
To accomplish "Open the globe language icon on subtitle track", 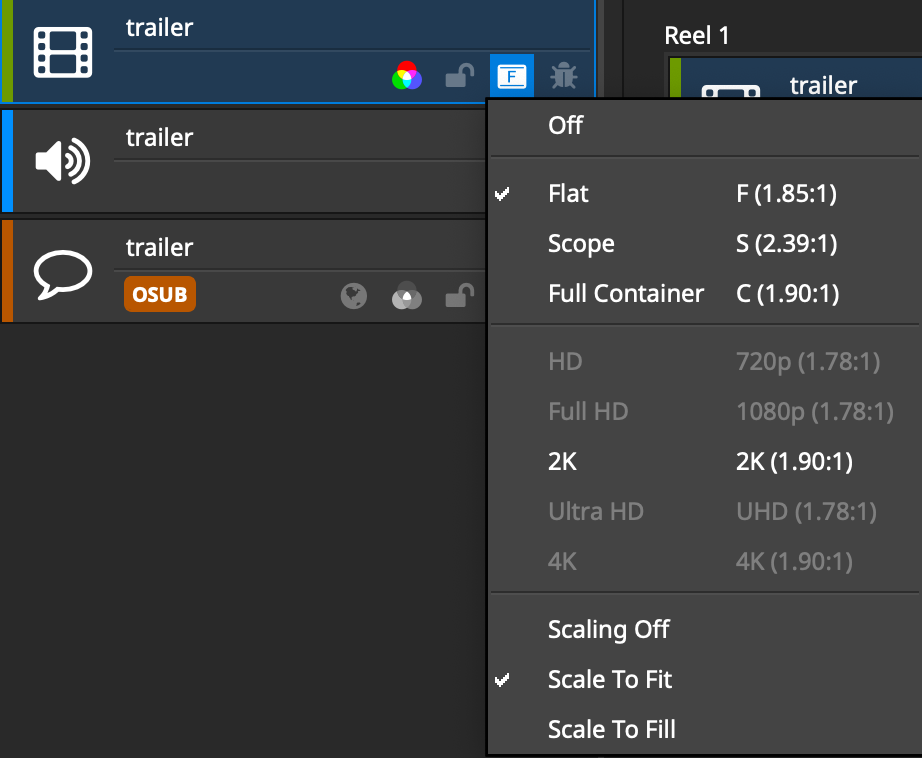I will click(354, 296).
